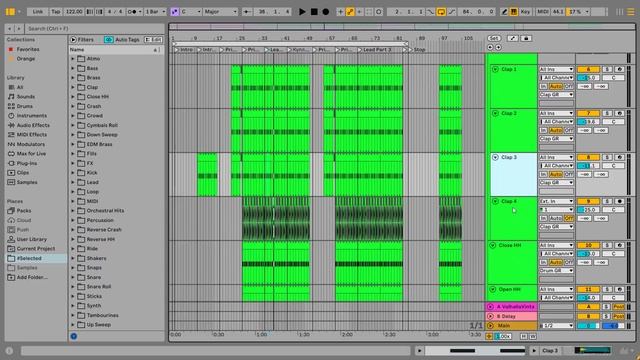
Task: Click the browser search field
Action: point(94,29)
